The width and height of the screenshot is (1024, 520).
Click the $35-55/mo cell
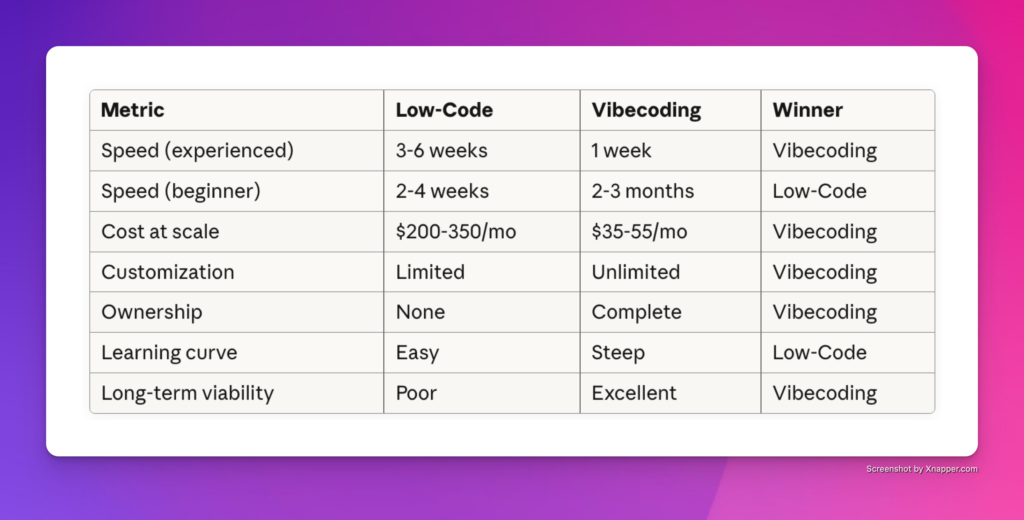639,232
